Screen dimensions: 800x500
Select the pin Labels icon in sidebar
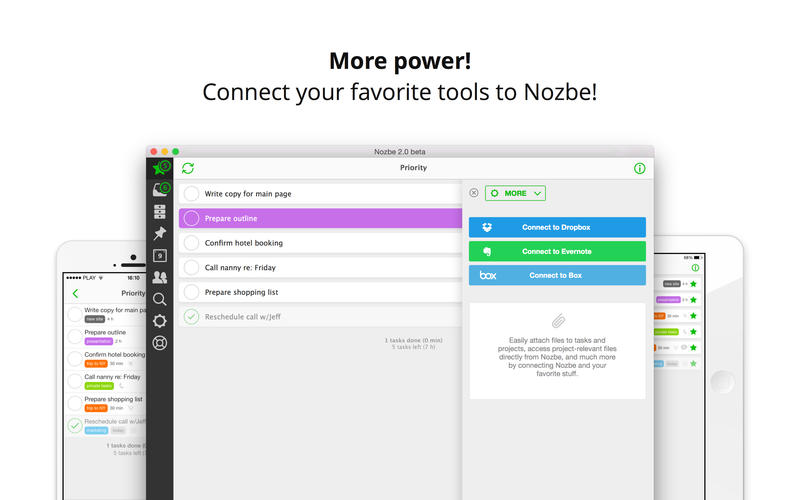click(x=160, y=233)
